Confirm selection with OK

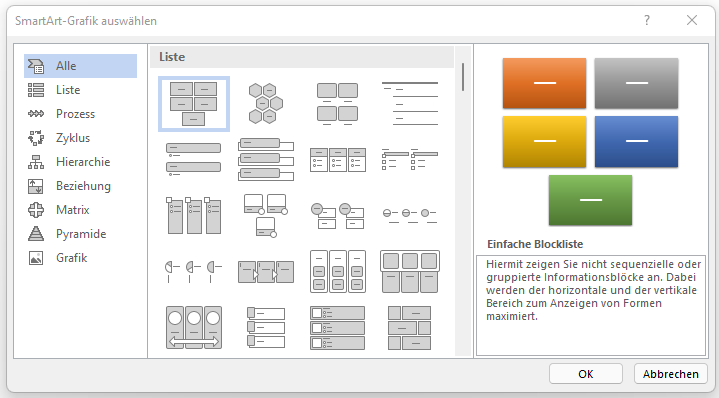click(x=586, y=374)
